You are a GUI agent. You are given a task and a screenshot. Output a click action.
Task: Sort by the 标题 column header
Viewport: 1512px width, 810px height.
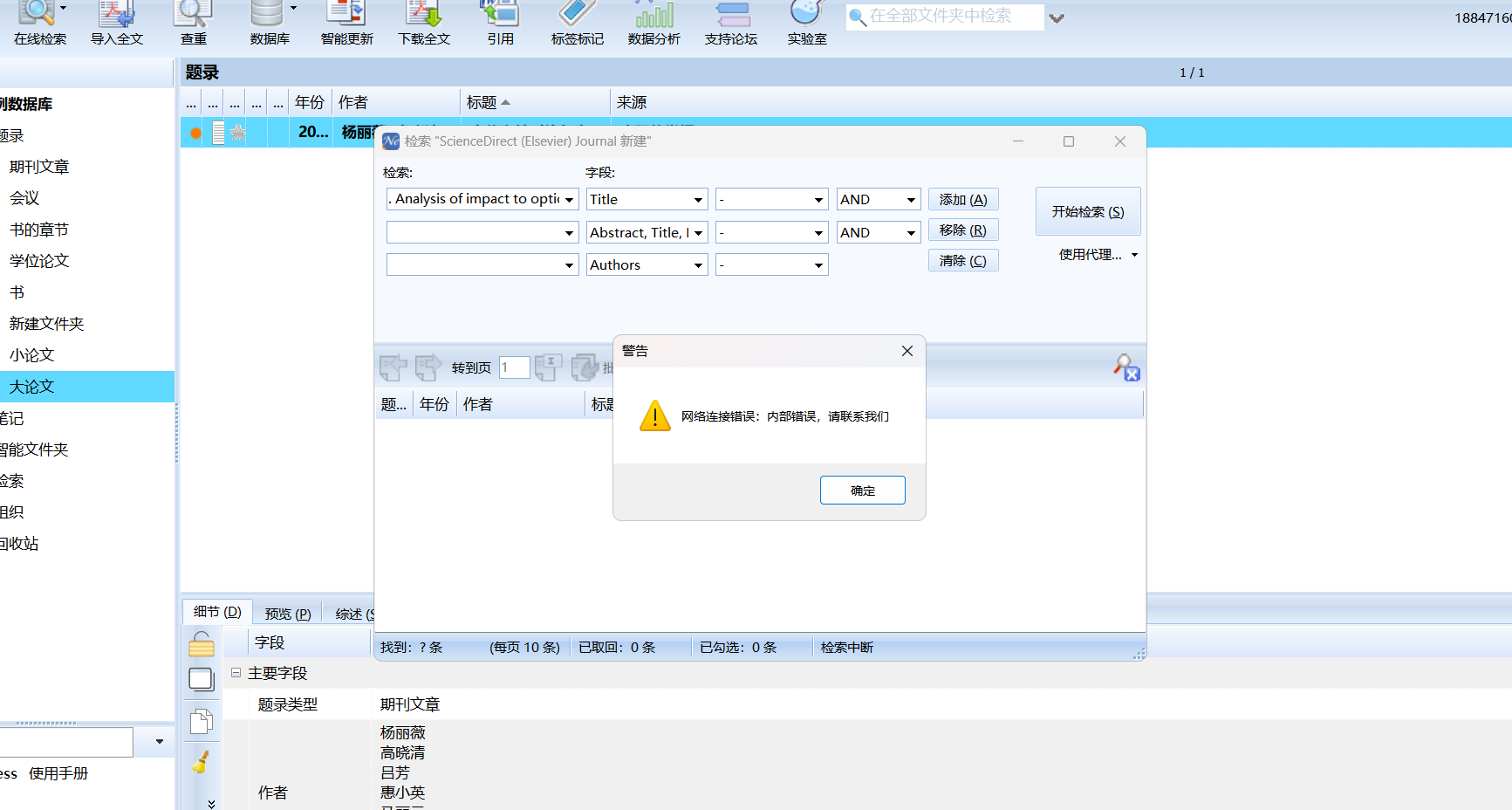coord(534,102)
